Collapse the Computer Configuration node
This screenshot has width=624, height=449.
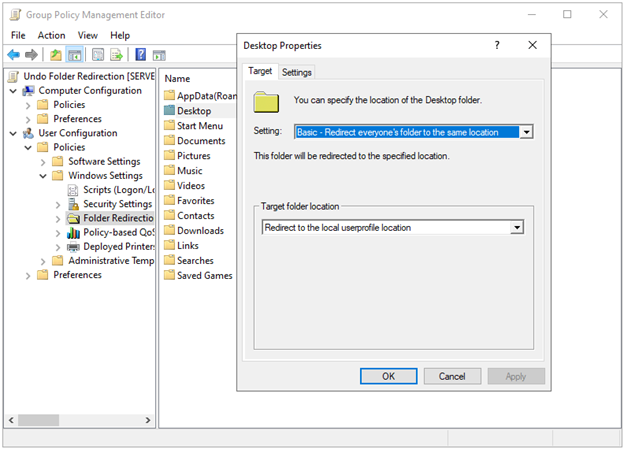pyautogui.click(x=13, y=91)
